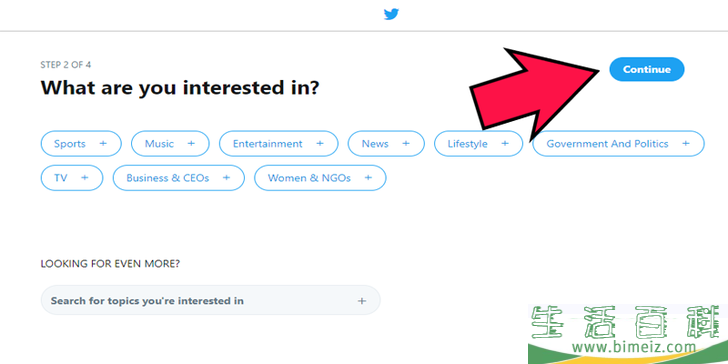Select the Entertainment interest label

(267, 143)
